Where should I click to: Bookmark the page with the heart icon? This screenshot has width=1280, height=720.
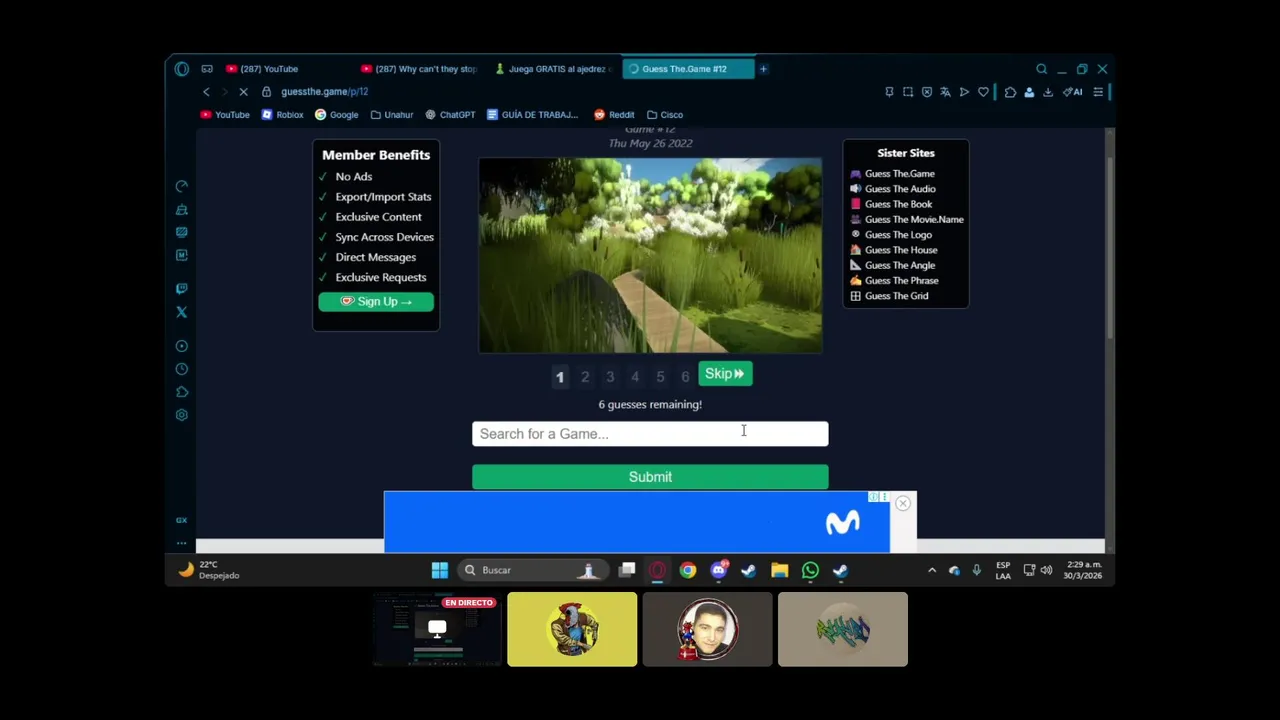983,92
